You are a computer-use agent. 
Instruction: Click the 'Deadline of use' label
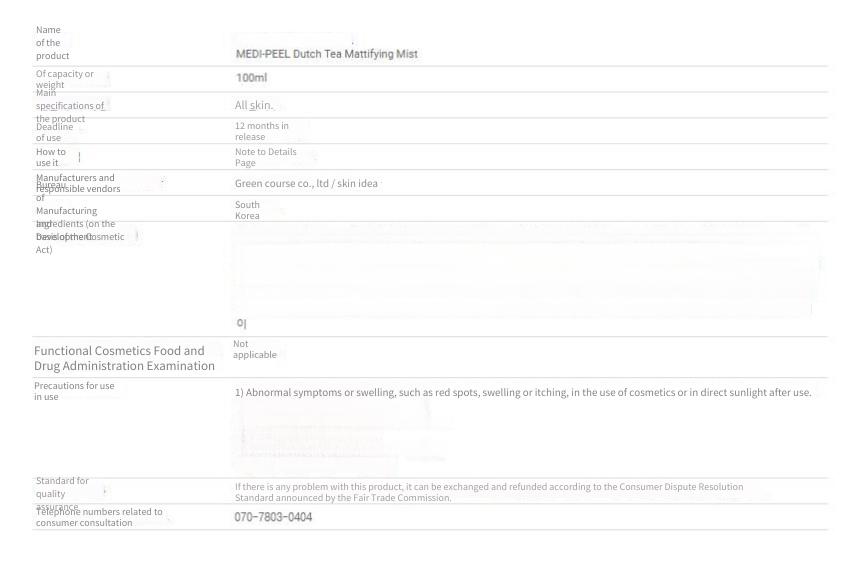(x=54, y=132)
